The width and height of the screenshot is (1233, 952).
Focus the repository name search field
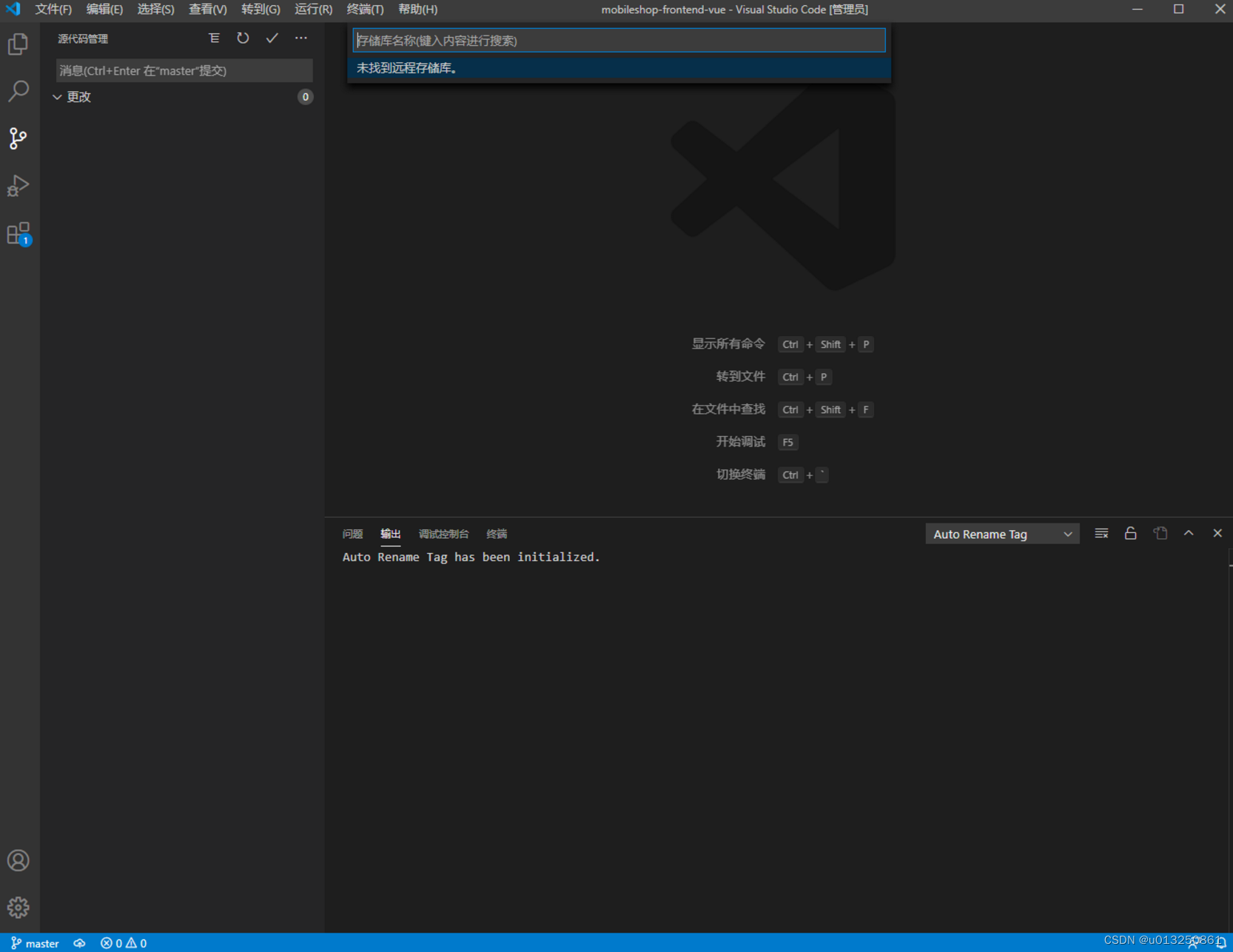pyautogui.click(x=619, y=40)
